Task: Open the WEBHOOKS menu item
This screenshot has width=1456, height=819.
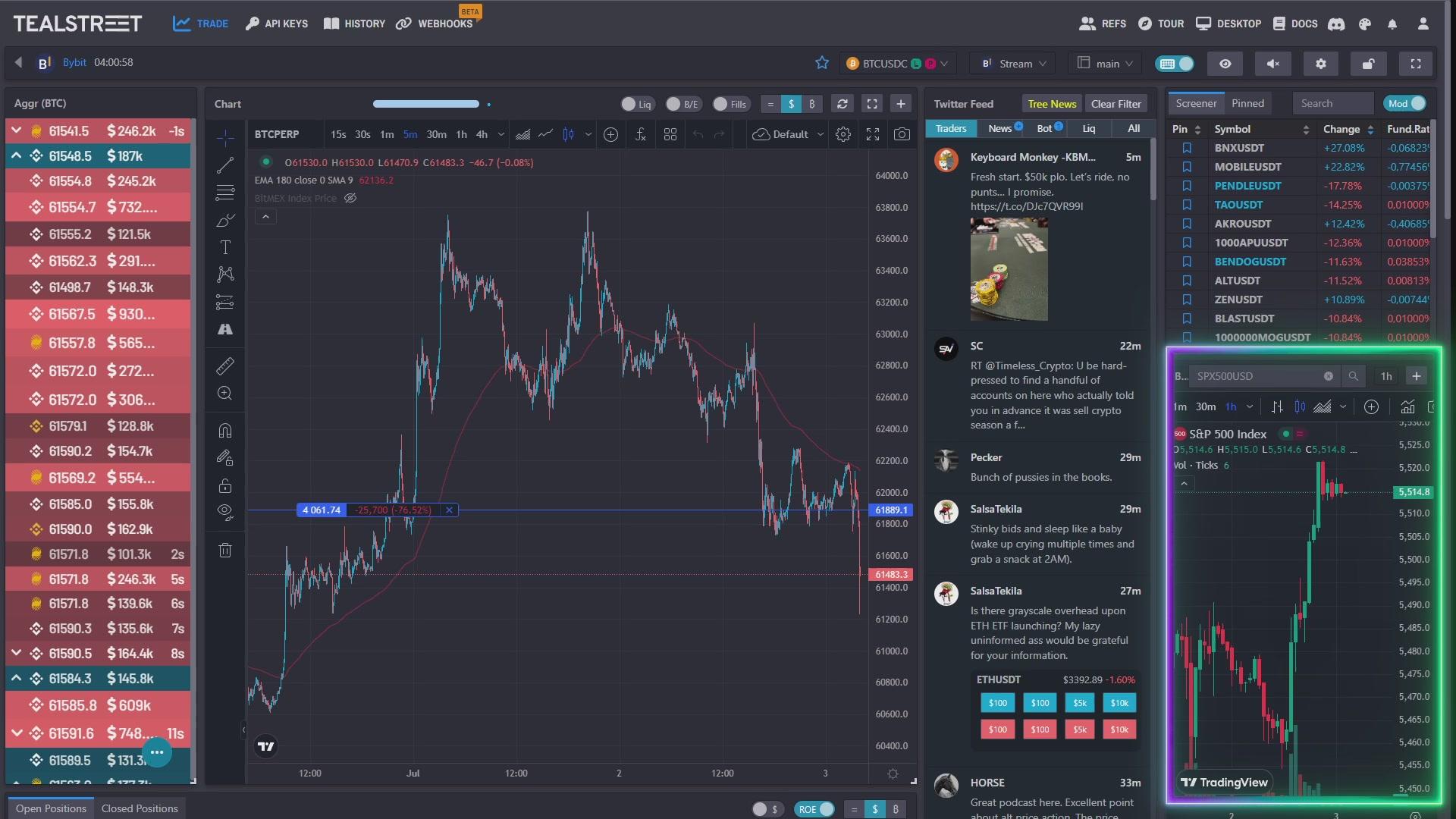Action: click(x=435, y=24)
